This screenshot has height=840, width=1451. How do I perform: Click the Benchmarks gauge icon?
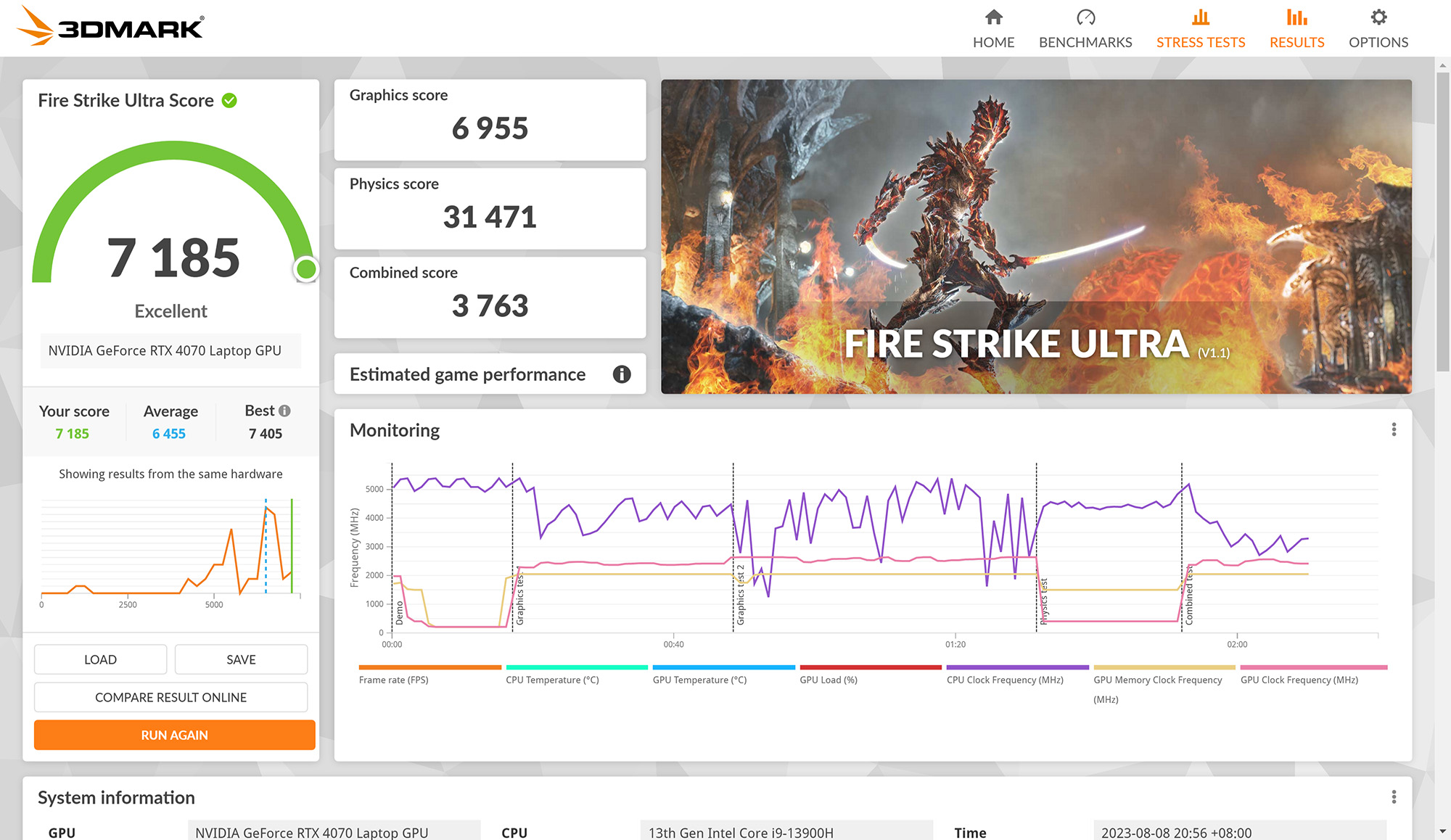pyautogui.click(x=1085, y=17)
